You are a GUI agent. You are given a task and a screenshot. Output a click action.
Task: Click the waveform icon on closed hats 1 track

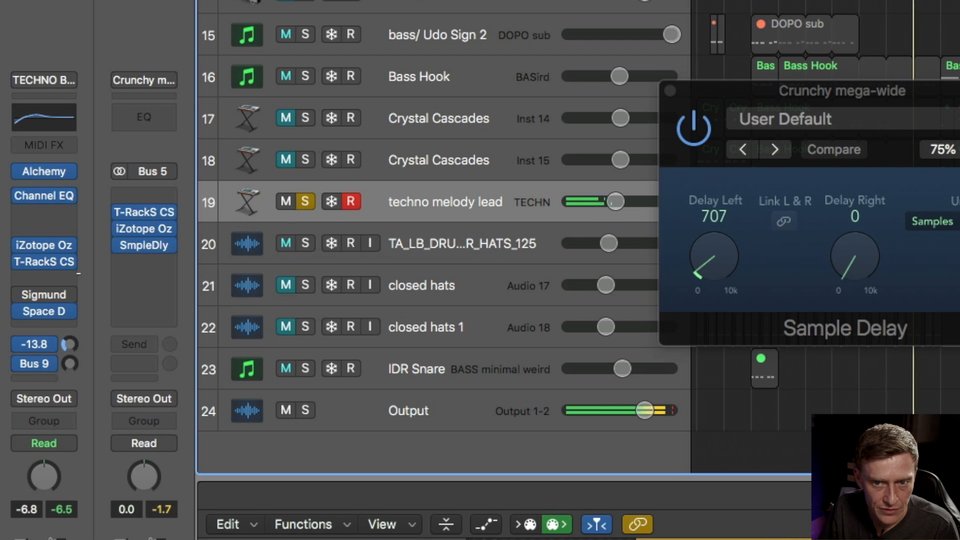(247, 327)
